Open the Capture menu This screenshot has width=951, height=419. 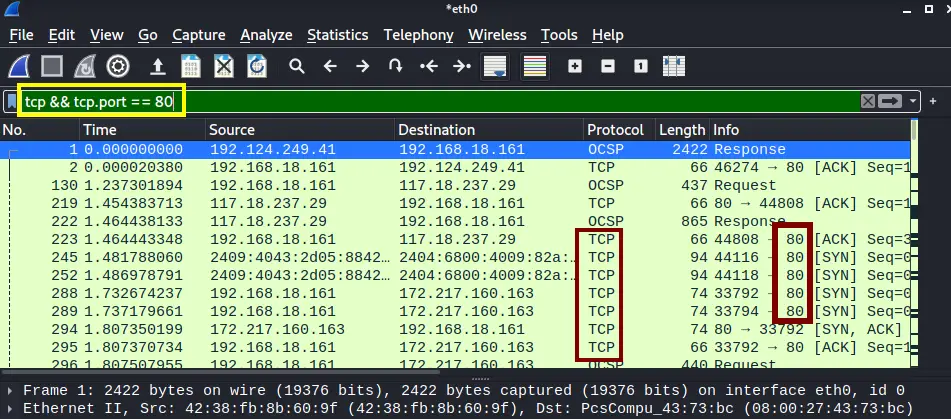coord(199,35)
